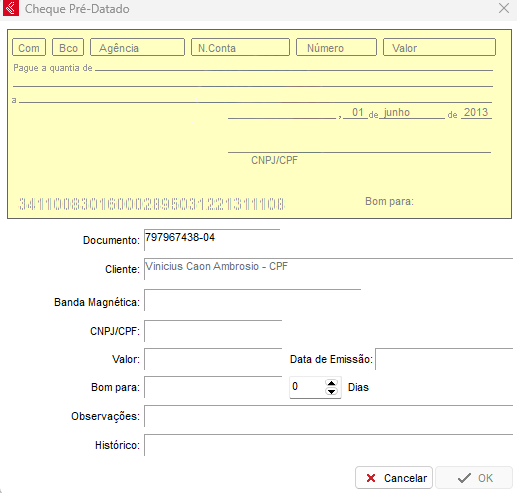Select the Cliente field
This screenshot has height=493, width=517.
click(328, 269)
